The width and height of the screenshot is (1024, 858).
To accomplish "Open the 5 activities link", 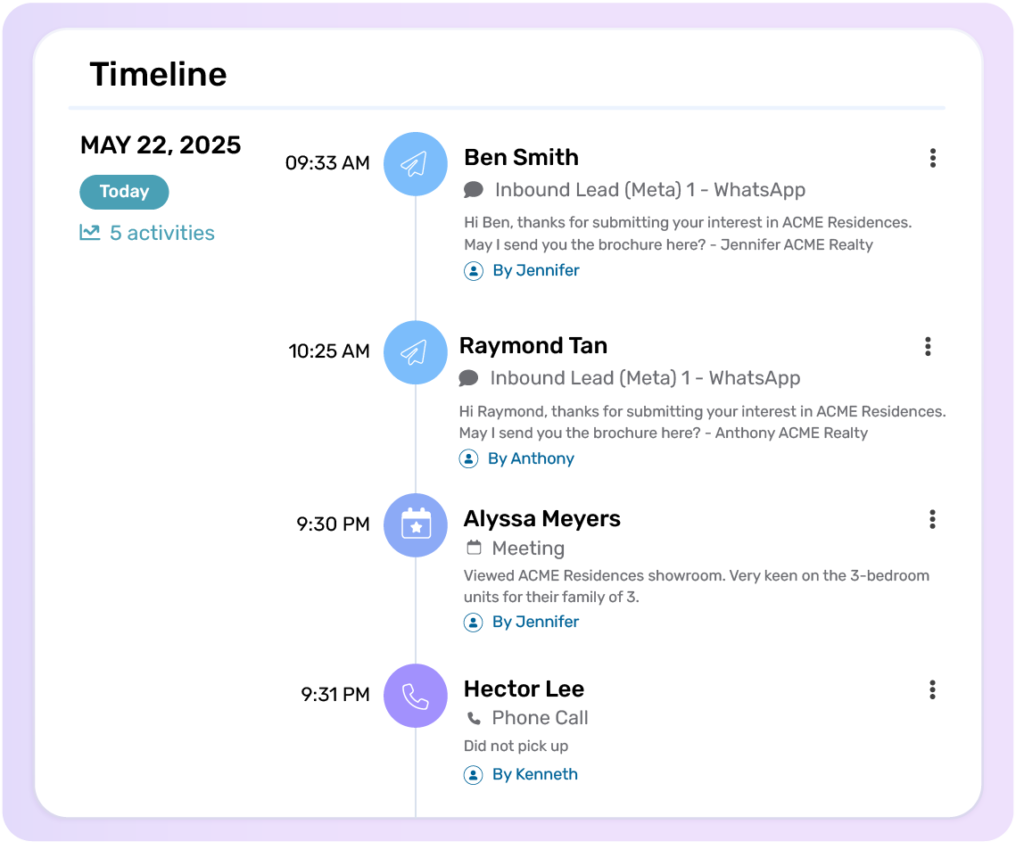I will 162,233.
